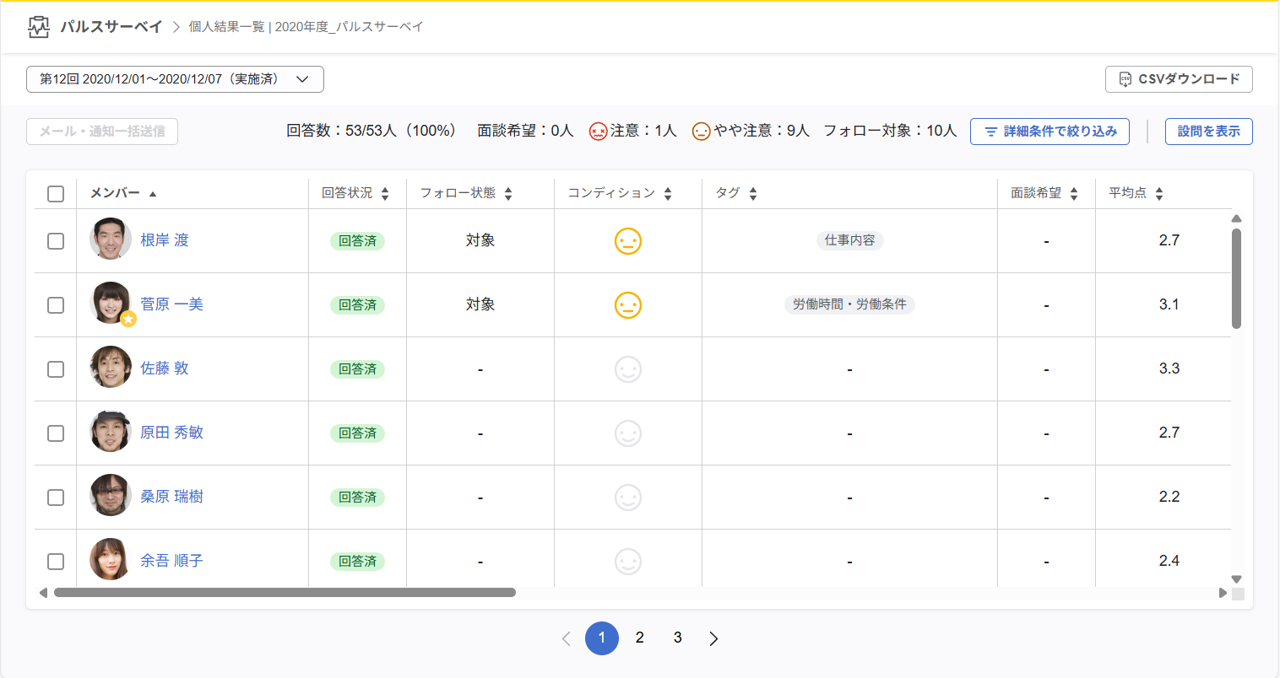Click the Pulse Survey logo icon
Screen dimensions: 1280x678
38,27
